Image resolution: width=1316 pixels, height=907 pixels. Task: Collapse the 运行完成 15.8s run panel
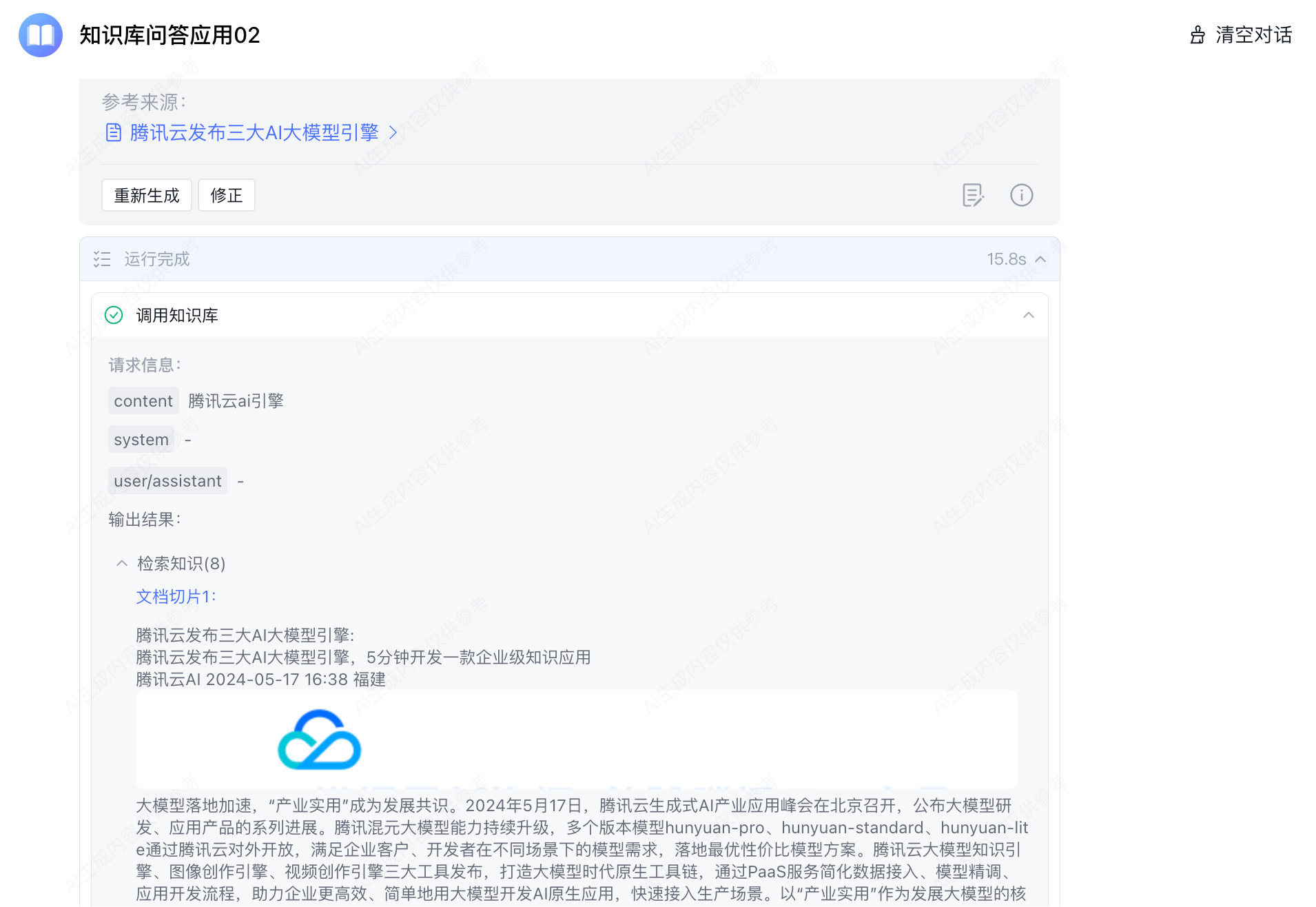click(x=1040, y=259)
